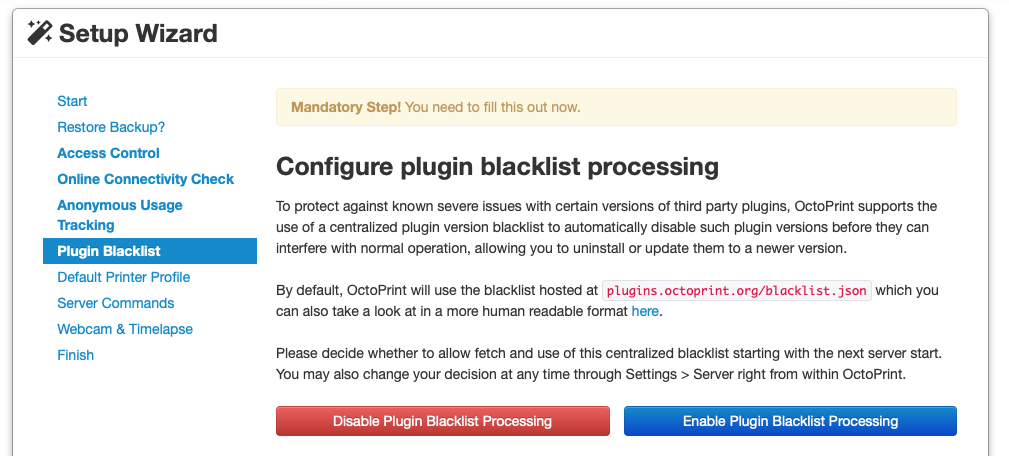This screenshot has width=1009, height=456.
Task: Click the magic wand Setup Wizard icon
Action: [40, 33]
